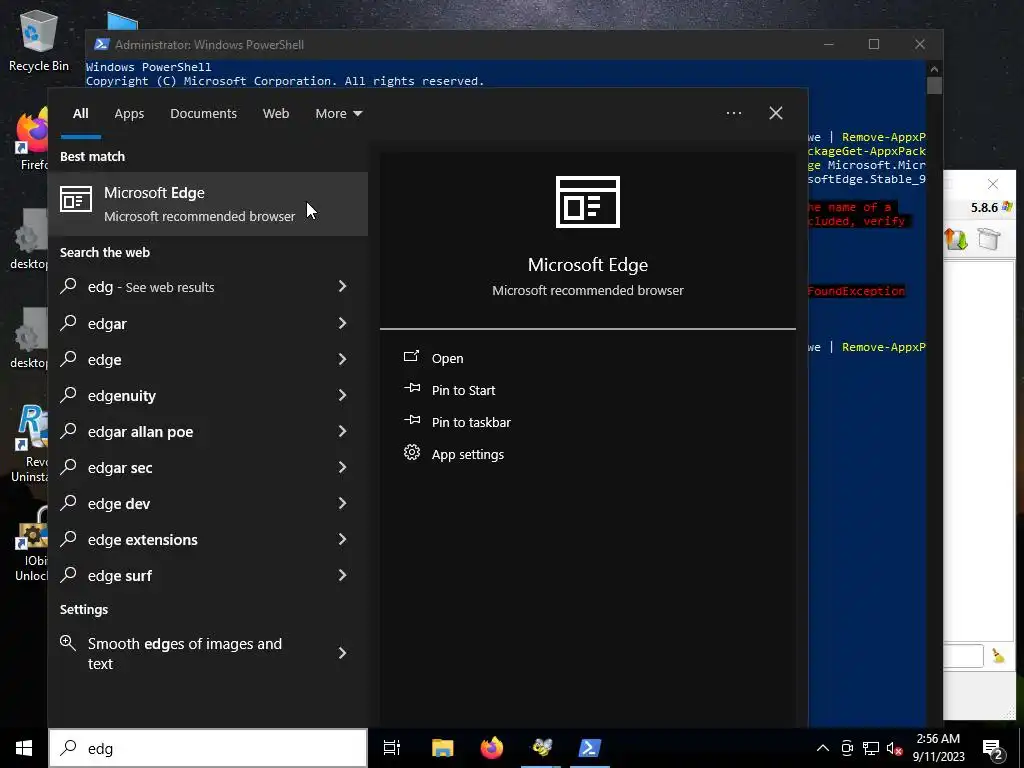The height and width of the screenshot is (768, 1024).
Task: Click the green-orange arrows icon in the right window
Action: 956,239
